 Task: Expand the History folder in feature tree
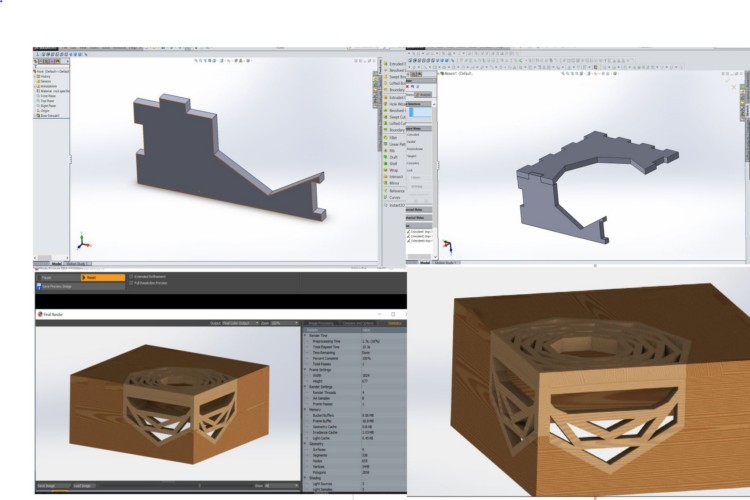[x=35, y=77]
